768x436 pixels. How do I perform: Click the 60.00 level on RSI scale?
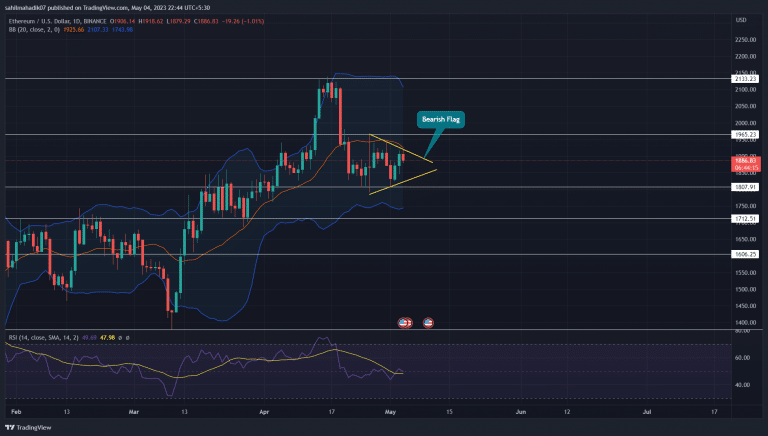tap(742, 357)
